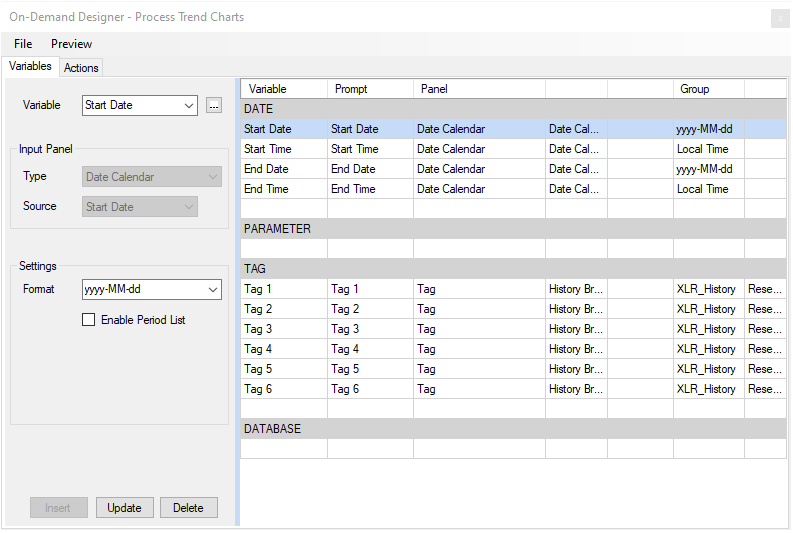The image size is (793, 533).
Task: Click the ellipsis browse button beside Variable
Action: pyautogui.click(x=214, y=106)
